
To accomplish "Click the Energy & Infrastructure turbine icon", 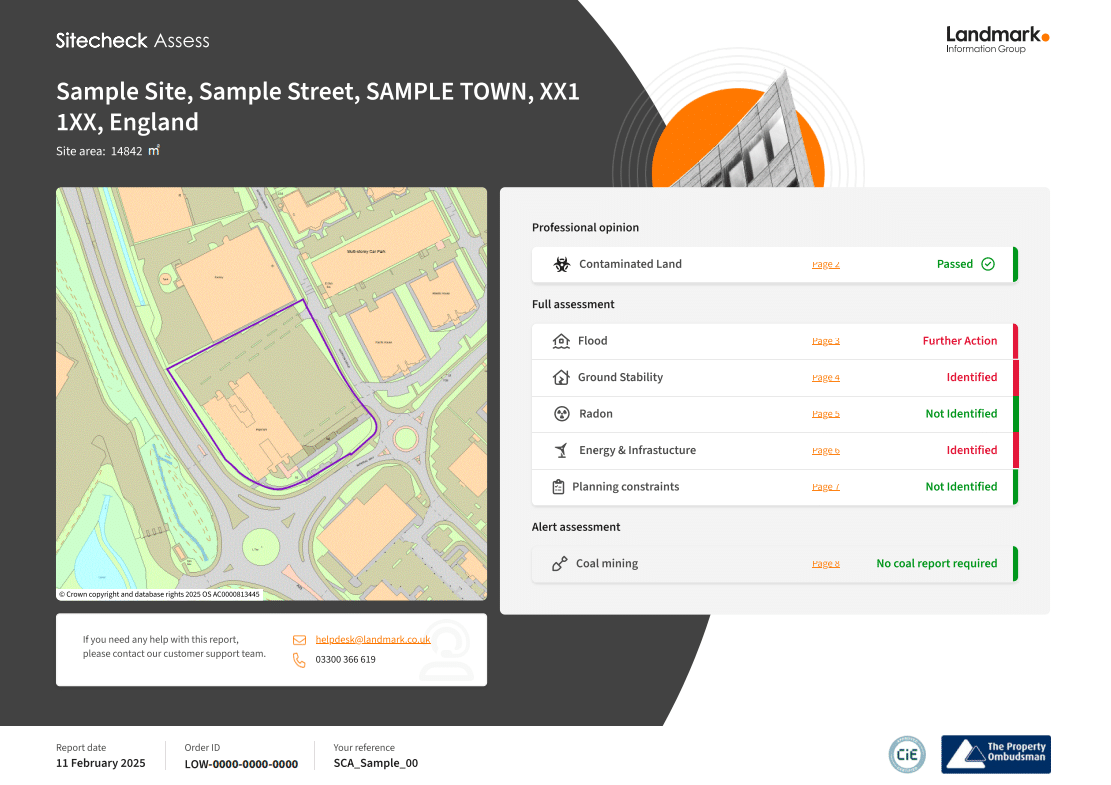I will [561, 450].
